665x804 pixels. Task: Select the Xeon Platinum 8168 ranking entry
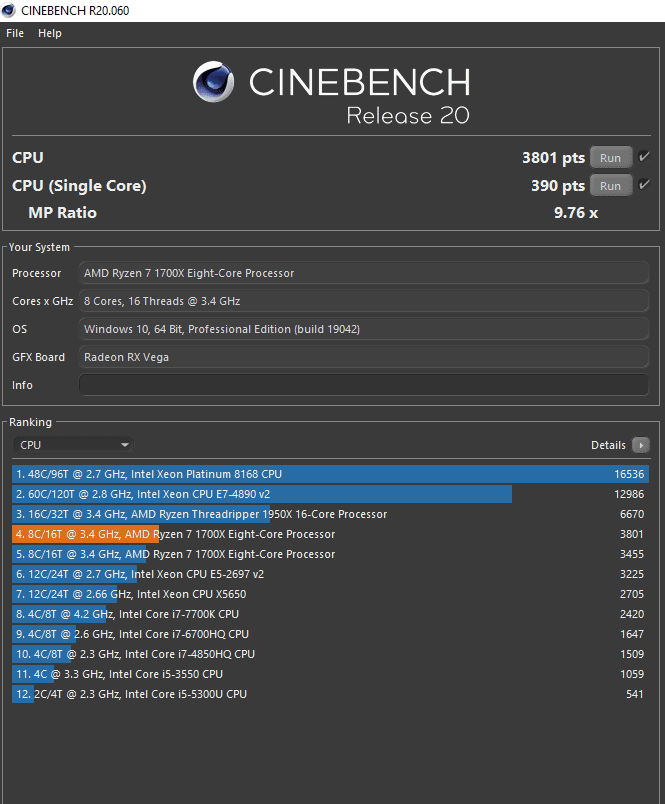tap(330, 474)
